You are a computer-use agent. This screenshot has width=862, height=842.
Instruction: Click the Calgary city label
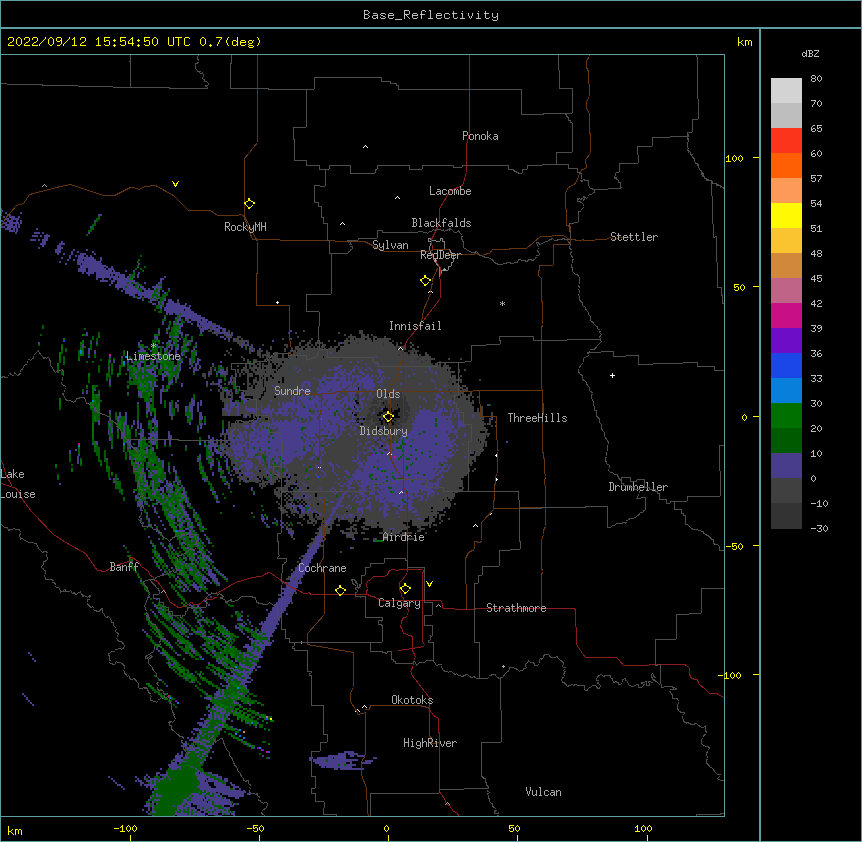(399, 603)
